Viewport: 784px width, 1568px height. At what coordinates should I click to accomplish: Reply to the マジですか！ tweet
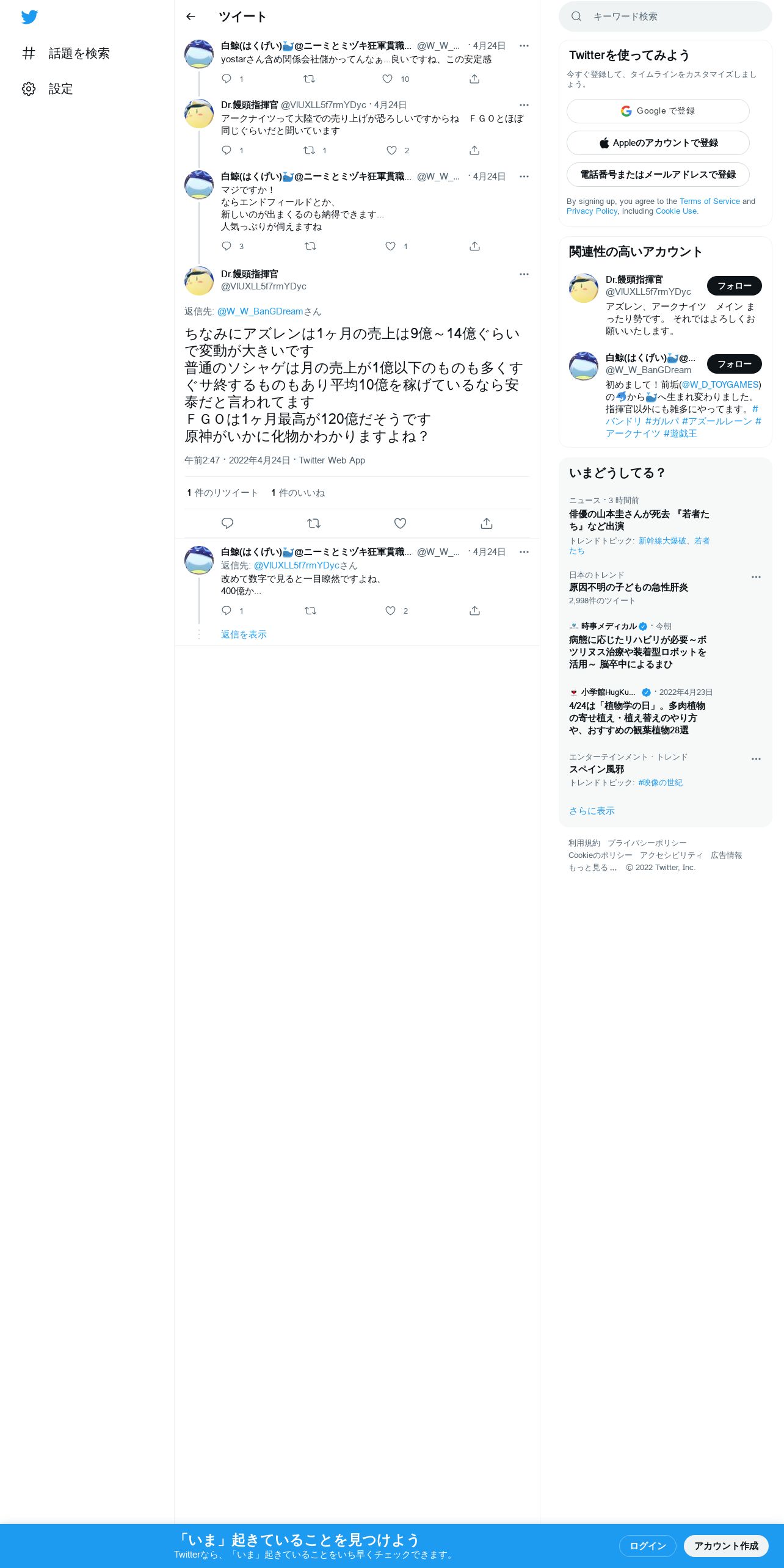tap(227, 246)
